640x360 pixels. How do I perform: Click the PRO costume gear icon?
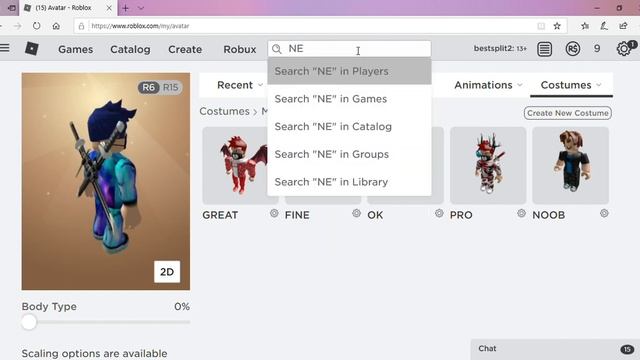[521, 213]
